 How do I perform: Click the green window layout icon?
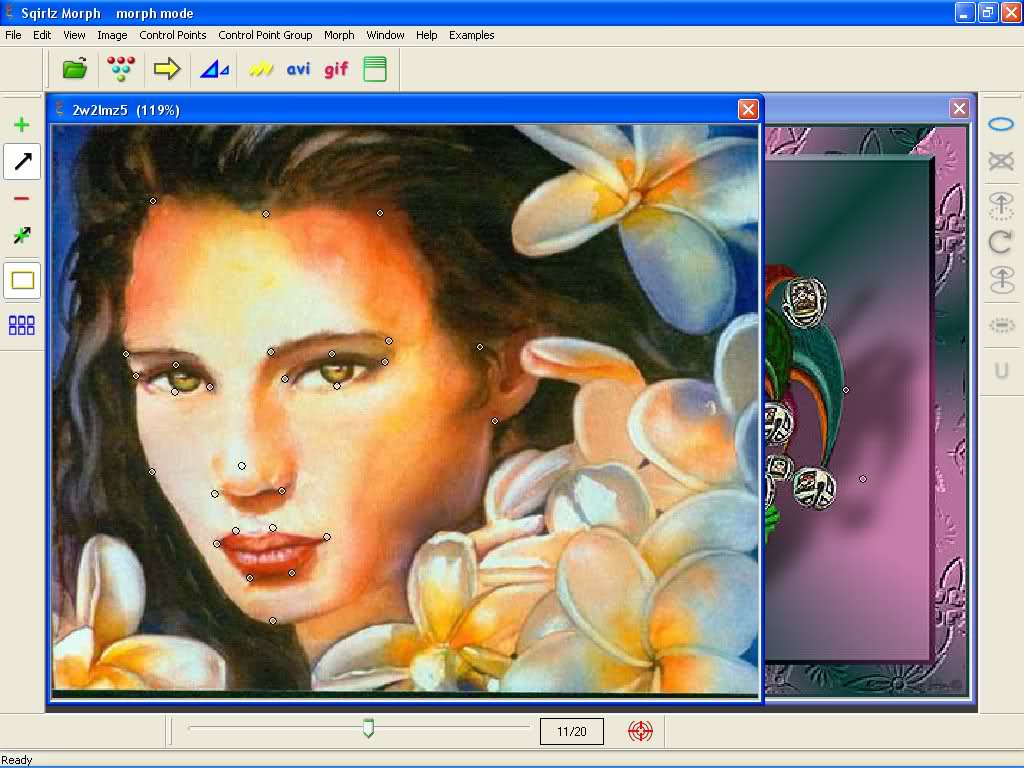click(375, 69)
